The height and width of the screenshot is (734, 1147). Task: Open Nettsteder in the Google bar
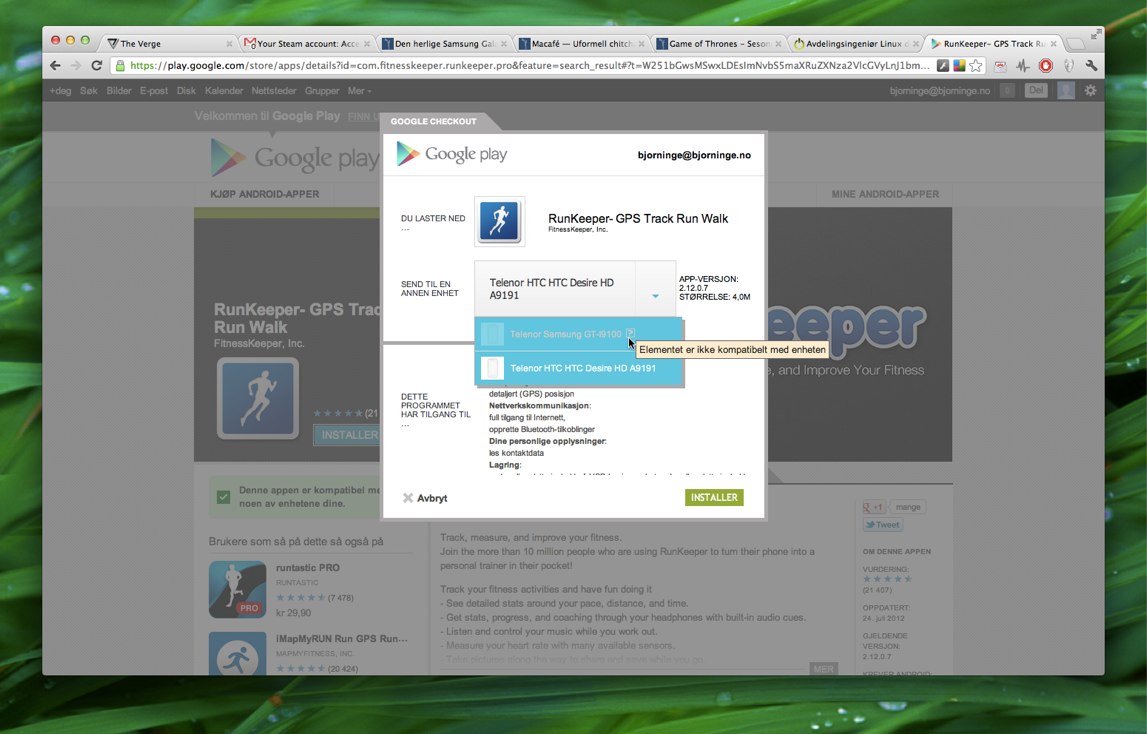click(x=274, y=91)
